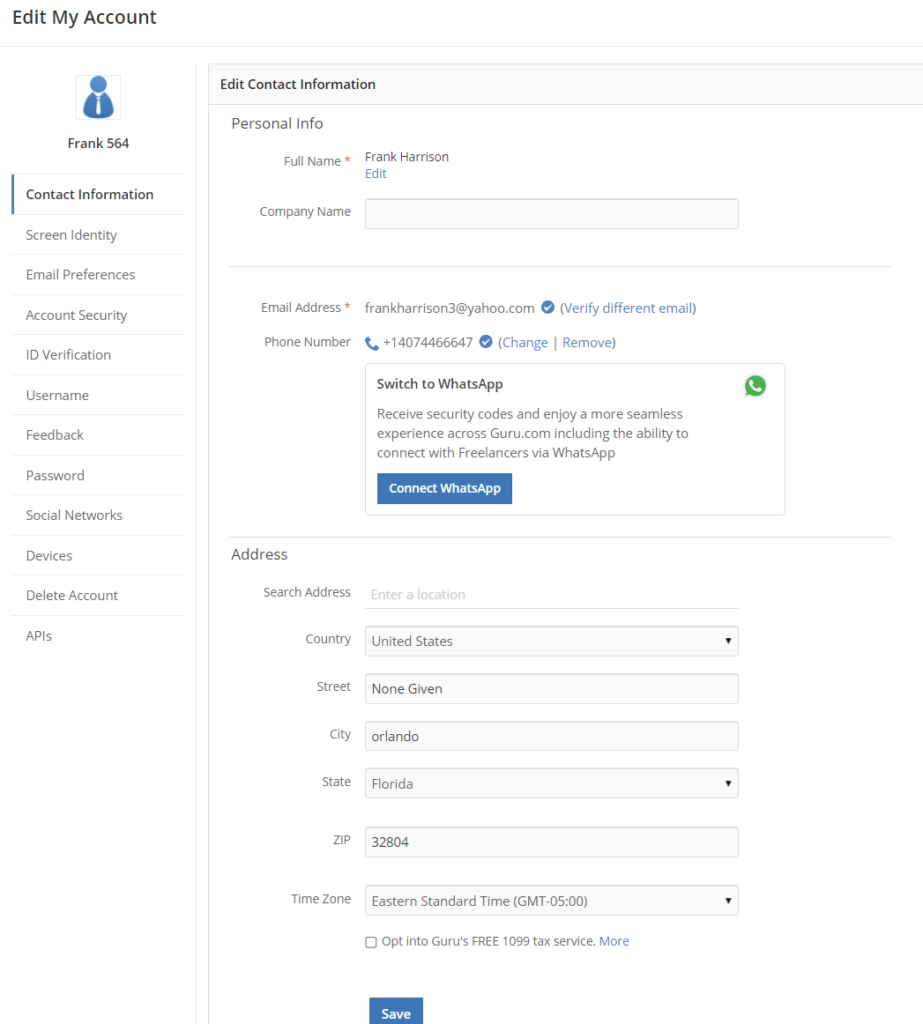Select ID Verification from sidebar
The image size is (923, 1024).
click(68, 355)
